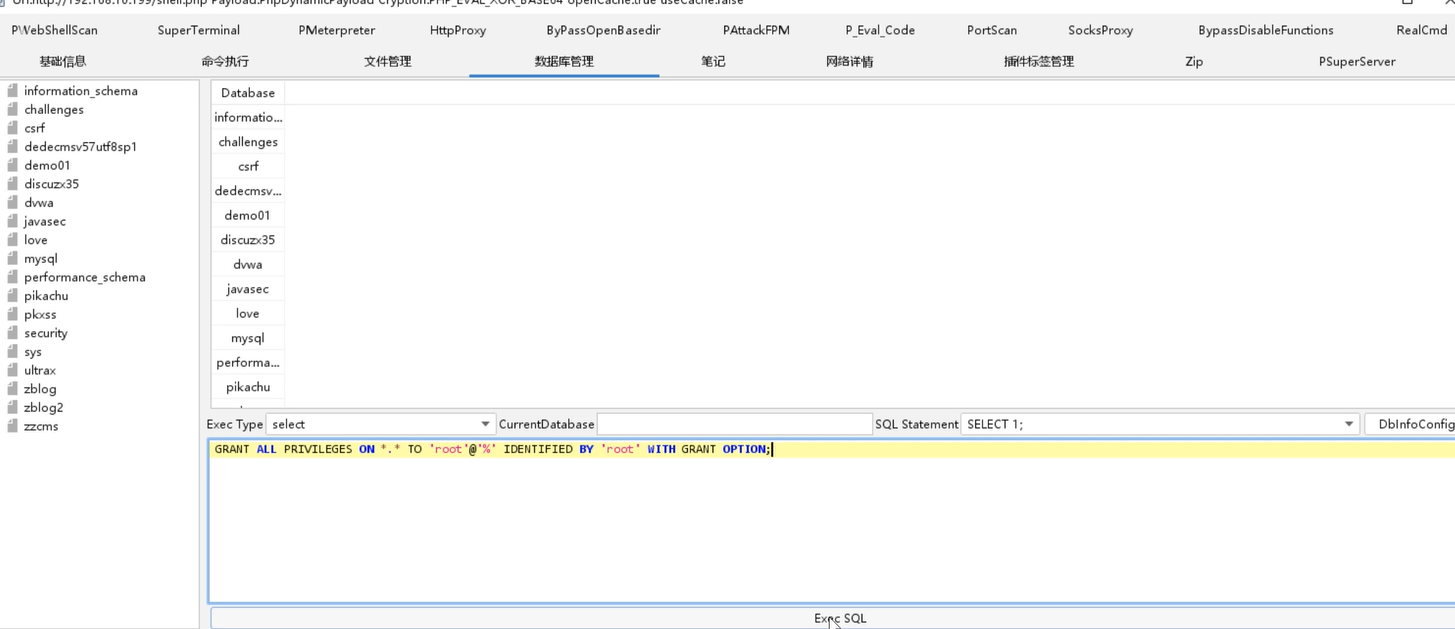Click the database icon beside zzcms
Screen dimensions: 1455x629
point(13,426)
